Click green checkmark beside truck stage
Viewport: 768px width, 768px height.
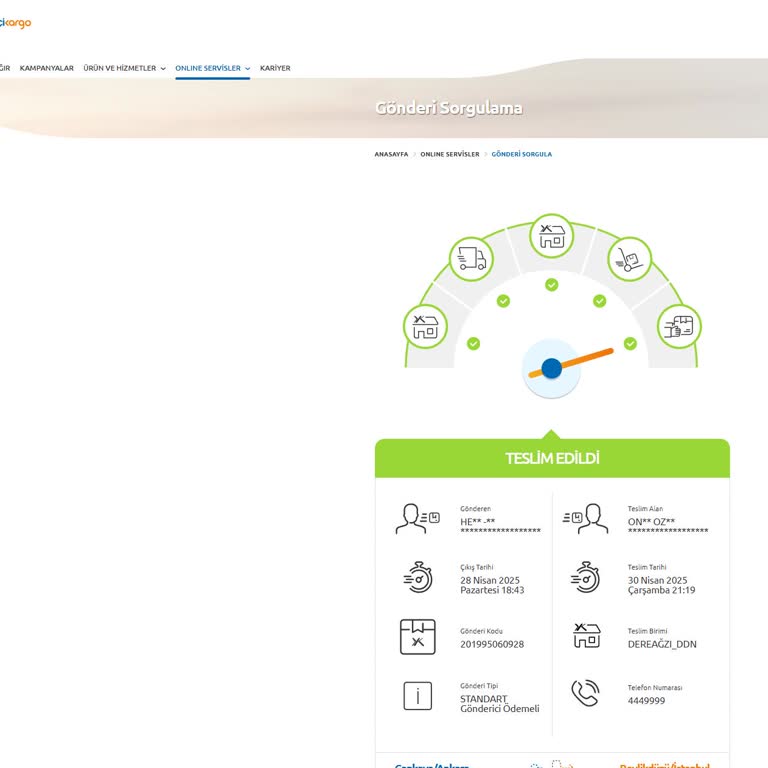tap(503, 301)
